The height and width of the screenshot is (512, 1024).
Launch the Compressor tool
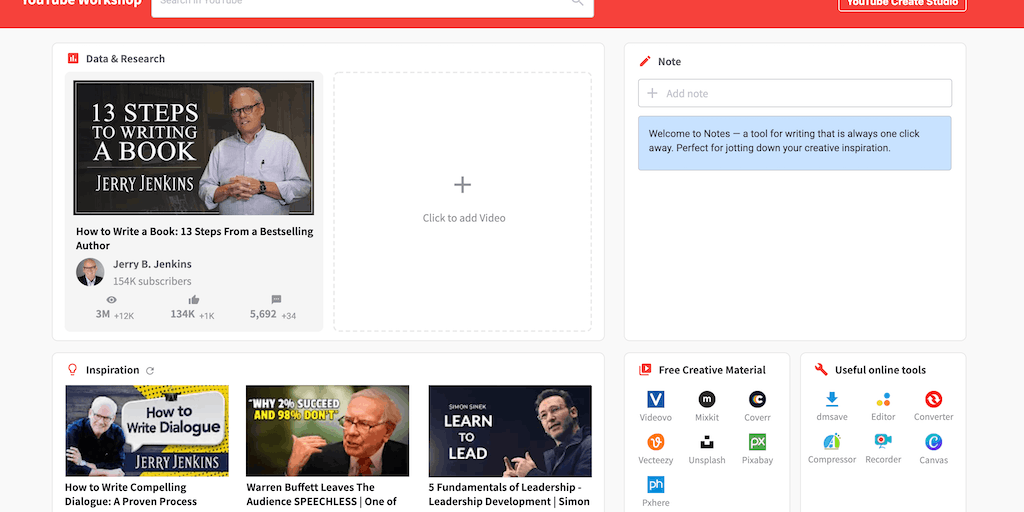(832, 441)
